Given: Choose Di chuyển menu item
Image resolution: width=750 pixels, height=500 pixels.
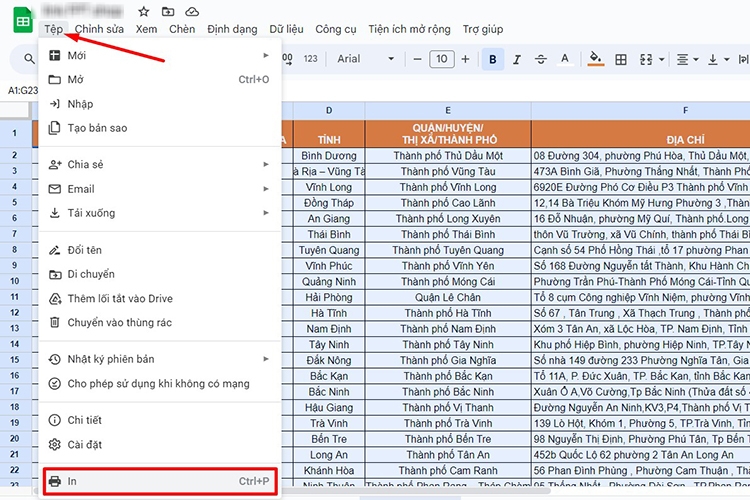Looking at the screenshot, I should tap(159, 274).
